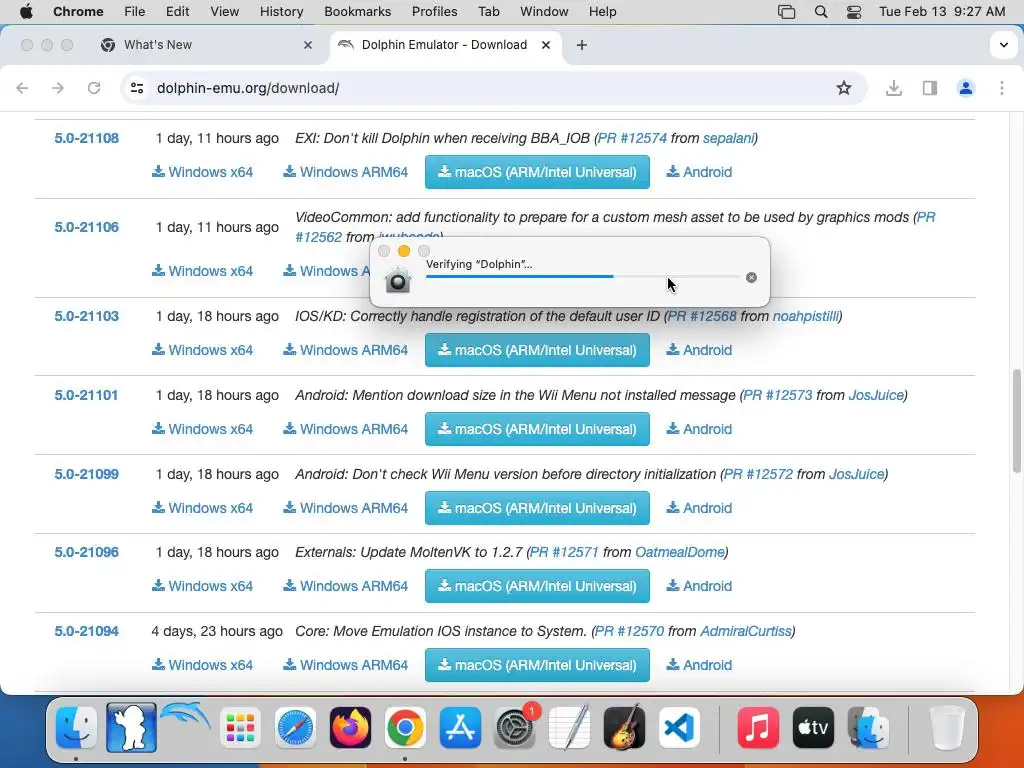Viewport: 1024px width, 768px height.
Task: Open TextEdit from the Dock
Action: click(569, 728)
